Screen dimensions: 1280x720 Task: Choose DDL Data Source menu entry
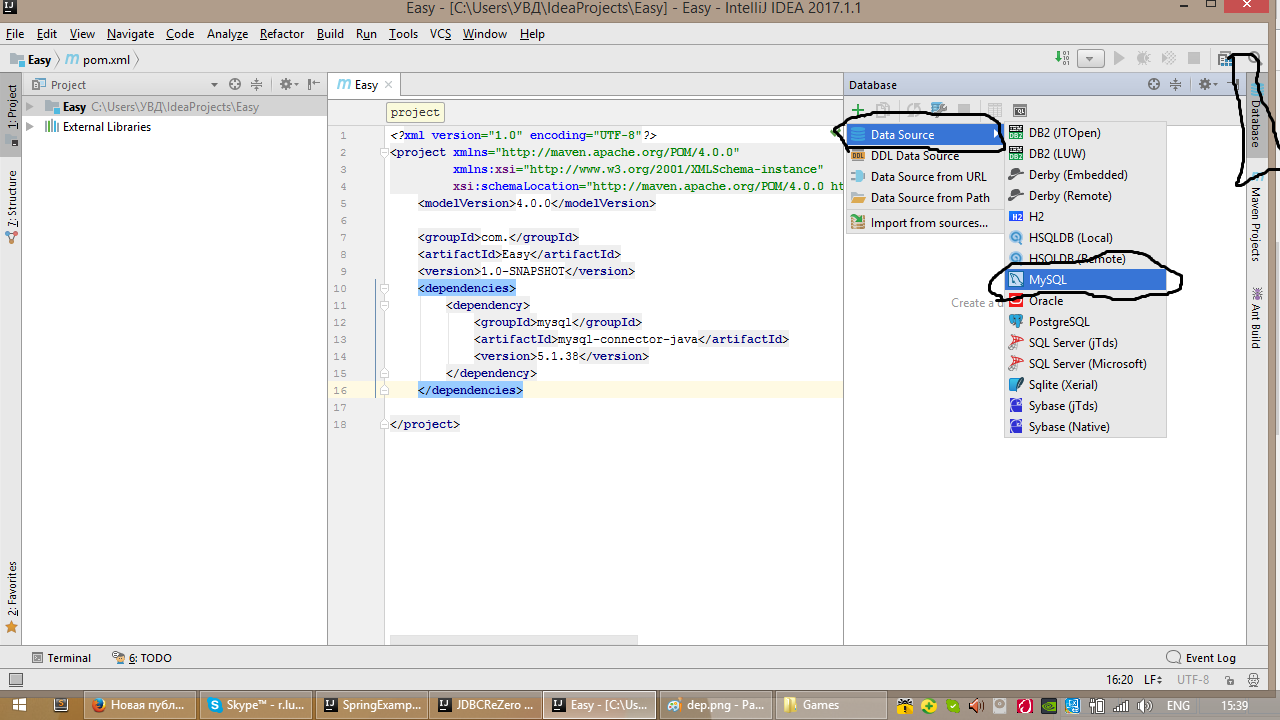point(925,156)
